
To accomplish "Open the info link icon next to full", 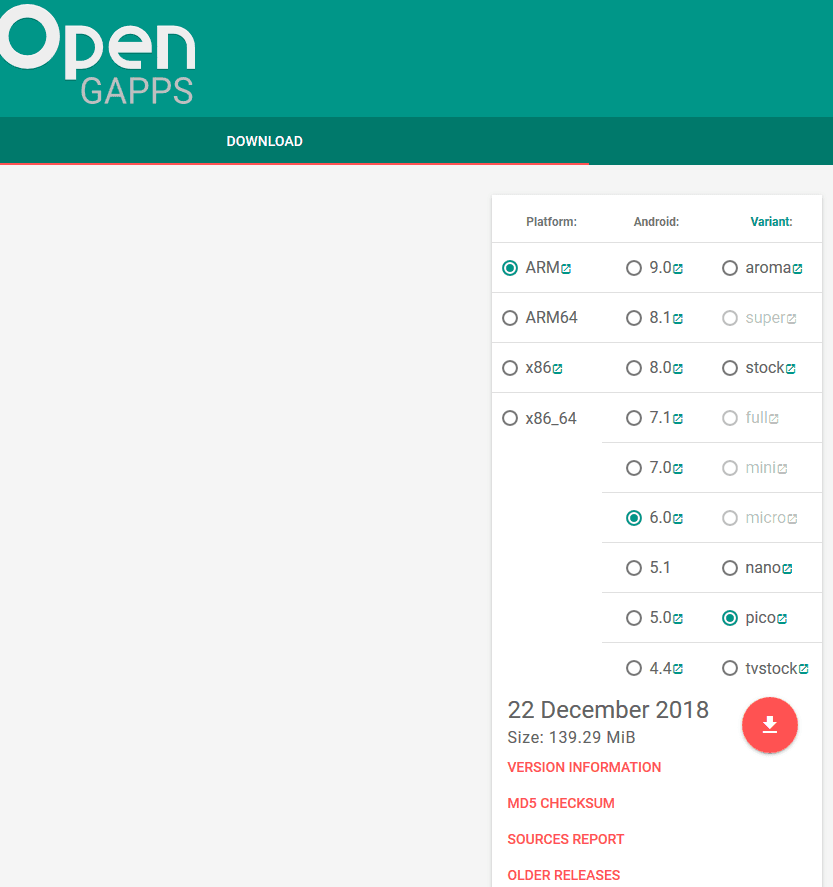I will point(774,419).
